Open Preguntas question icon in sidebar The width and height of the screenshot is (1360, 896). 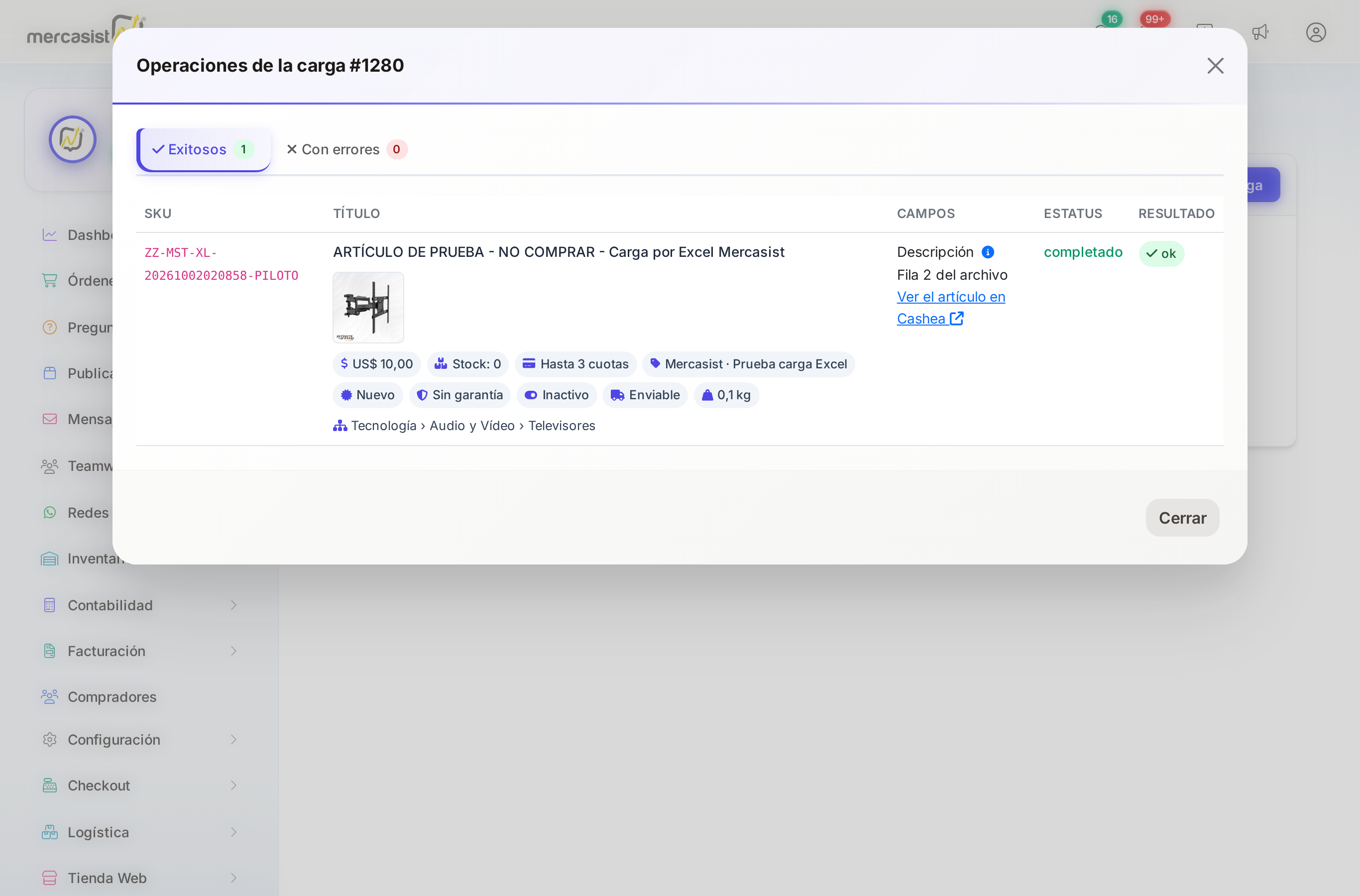(x=50, y=328)
